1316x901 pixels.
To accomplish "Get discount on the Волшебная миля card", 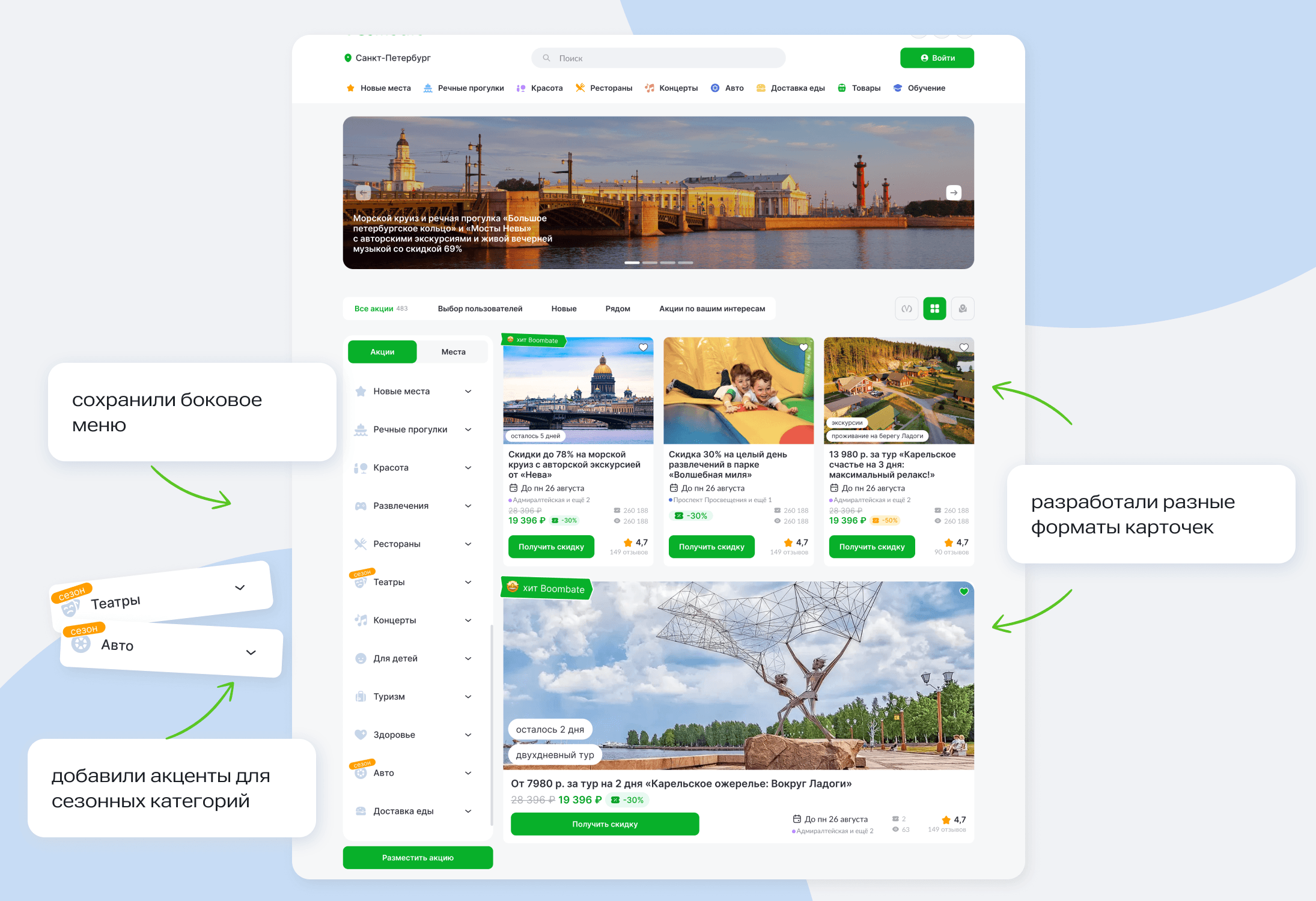I will coord(711,547).
